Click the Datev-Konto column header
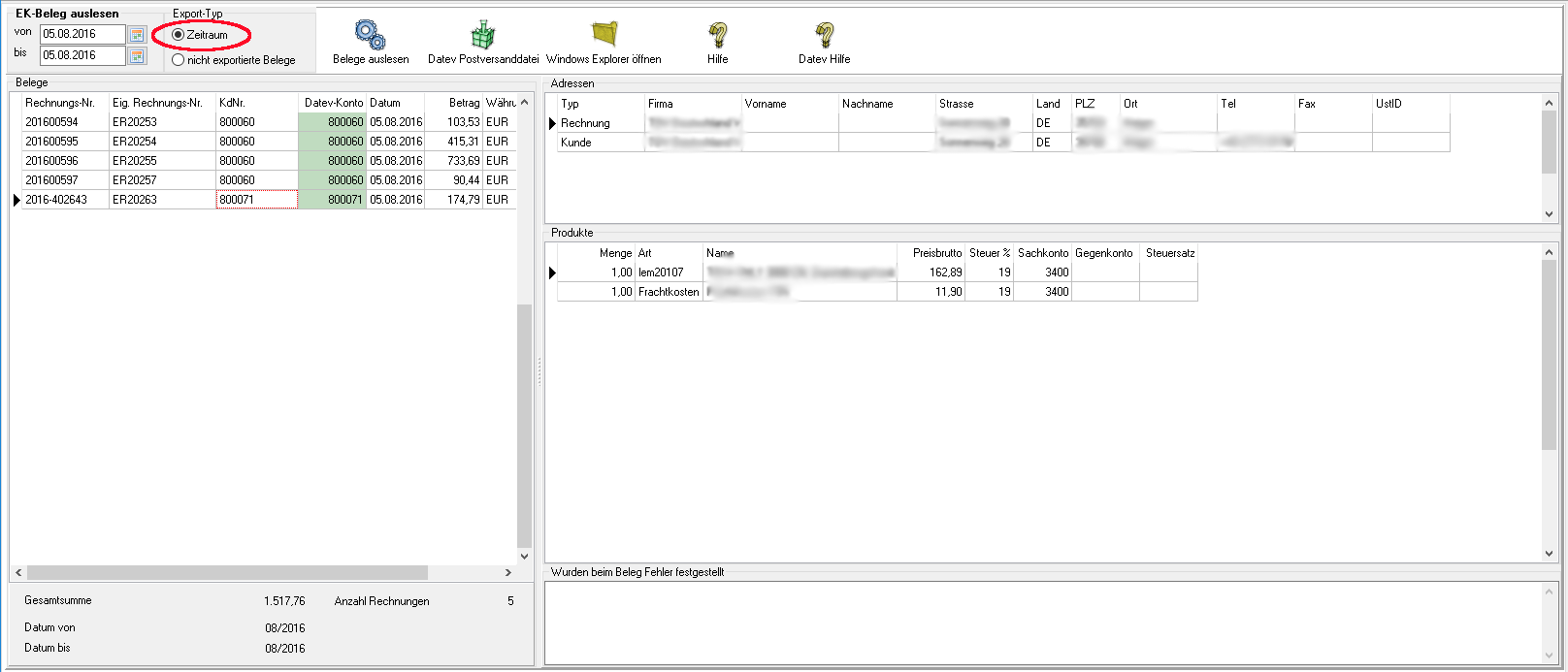This screenshot has width=1568, height=672. (x=333, y=103)
